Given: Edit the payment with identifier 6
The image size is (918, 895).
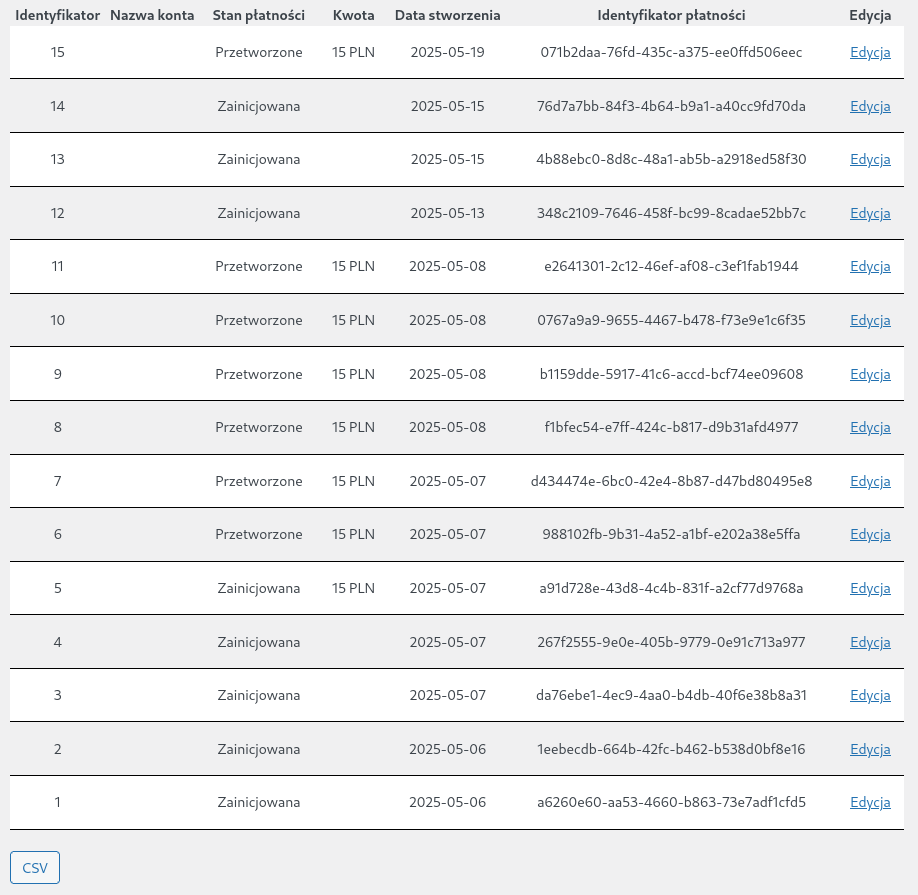Looking at the screenshot, I should (870, 534).
